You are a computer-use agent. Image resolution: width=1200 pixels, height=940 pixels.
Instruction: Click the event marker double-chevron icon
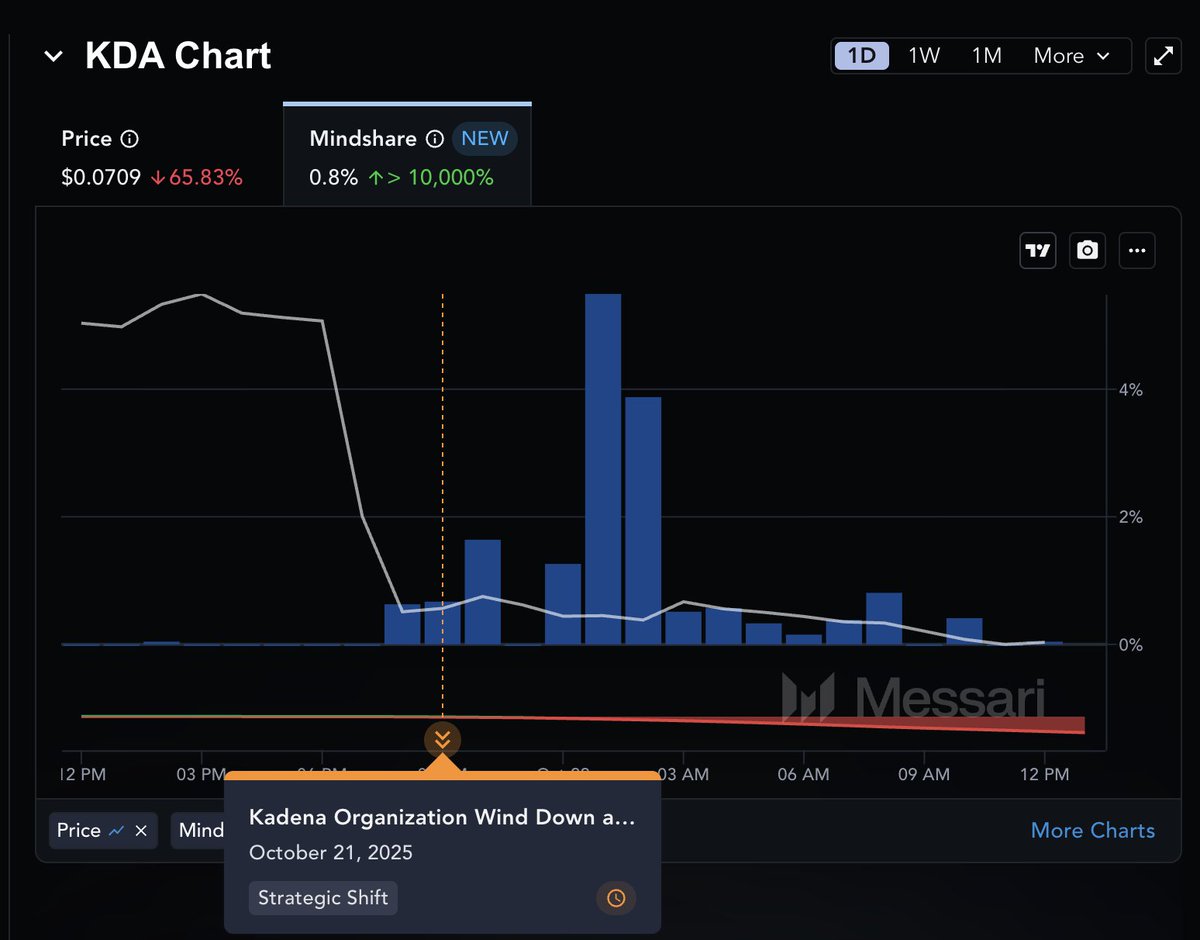pos(442,740)
